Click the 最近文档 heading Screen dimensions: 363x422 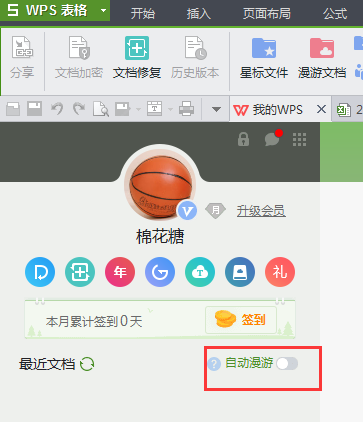pos(47,364)
